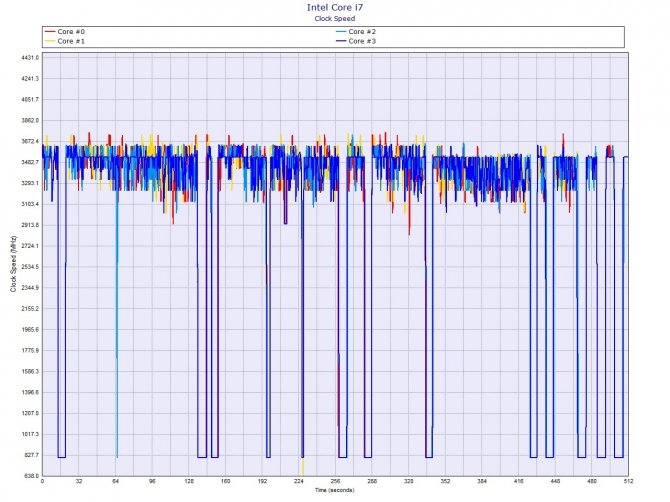Click the 827.7 y-axis value

click(x=31, y=455)
